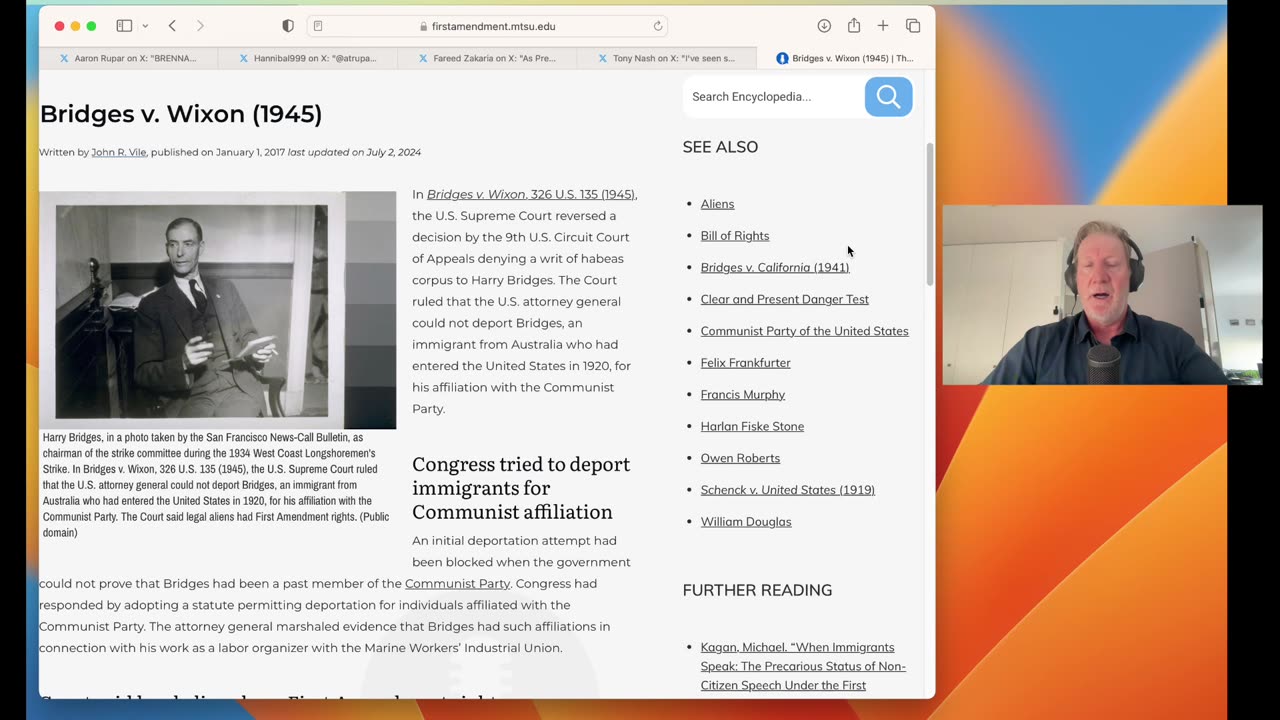Go back with the back arrow
This screenshot has width=1280, height=720.
[172, 26]
